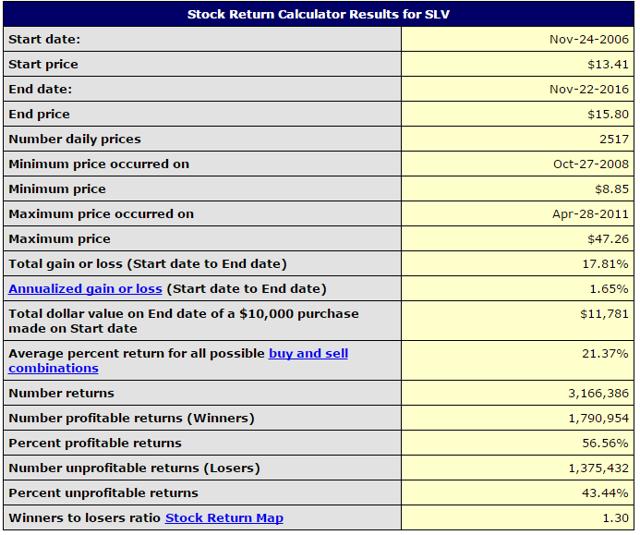Select the 'End price' label
This screenshot has width=640, height=535.
coord(39,114)
